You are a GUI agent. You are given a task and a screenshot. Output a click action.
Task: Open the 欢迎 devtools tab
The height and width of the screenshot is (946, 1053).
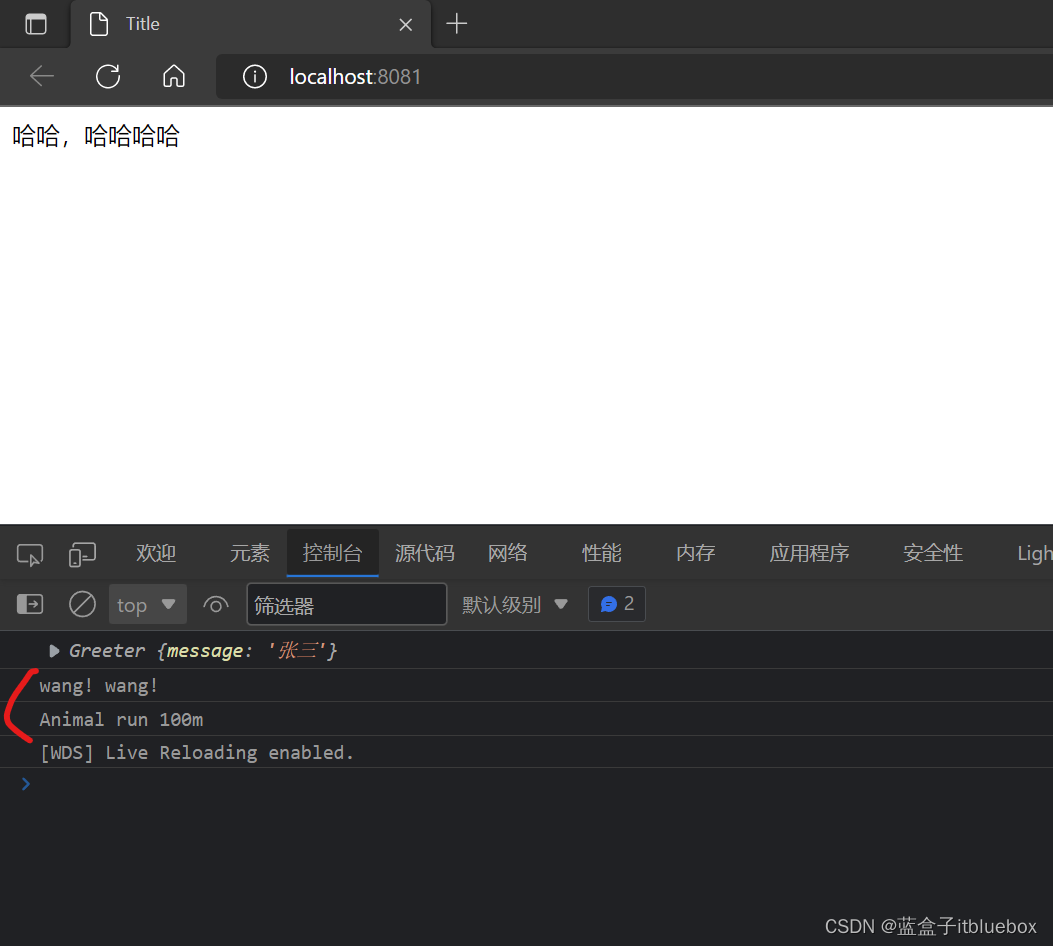(156, 553)
